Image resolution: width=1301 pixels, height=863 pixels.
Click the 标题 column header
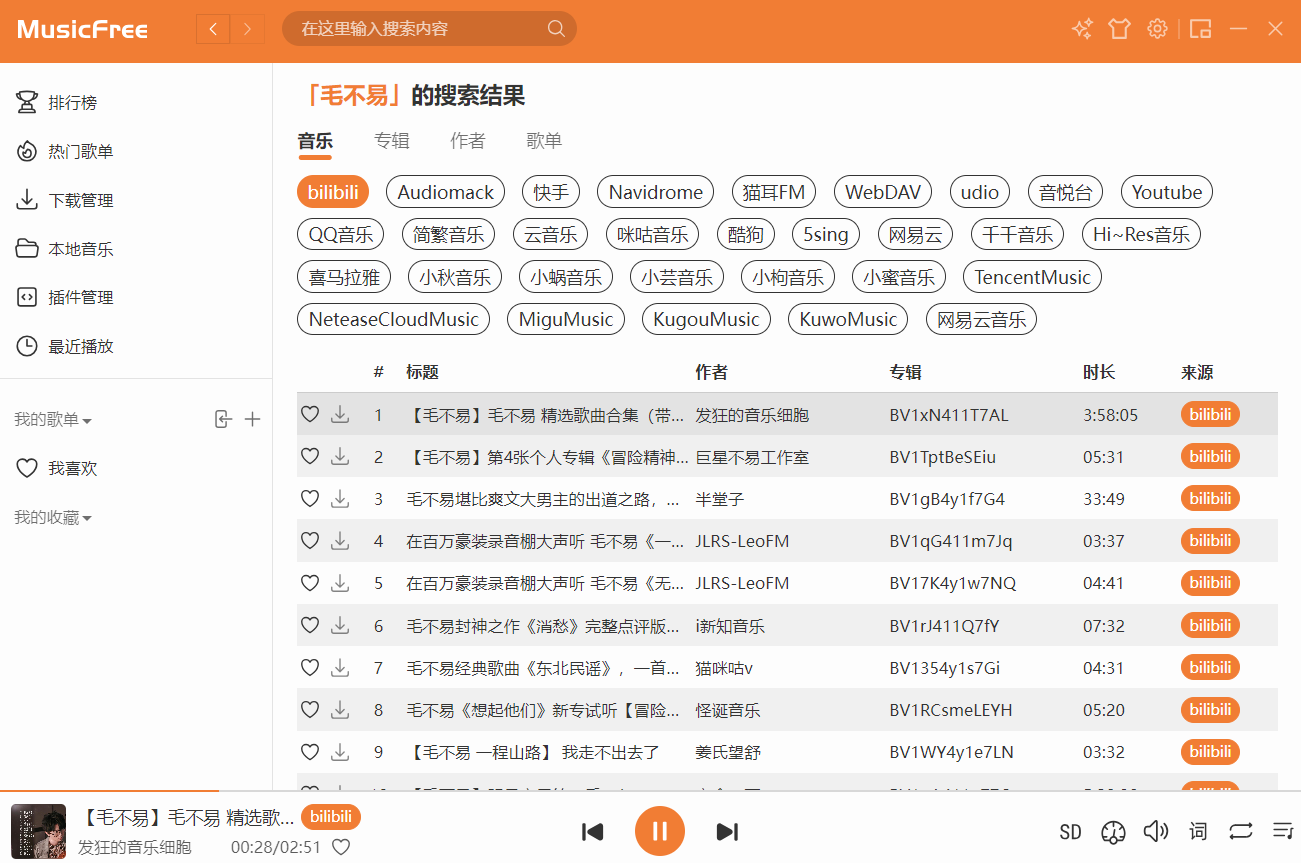pyautogui.click(x=422, y=372)
